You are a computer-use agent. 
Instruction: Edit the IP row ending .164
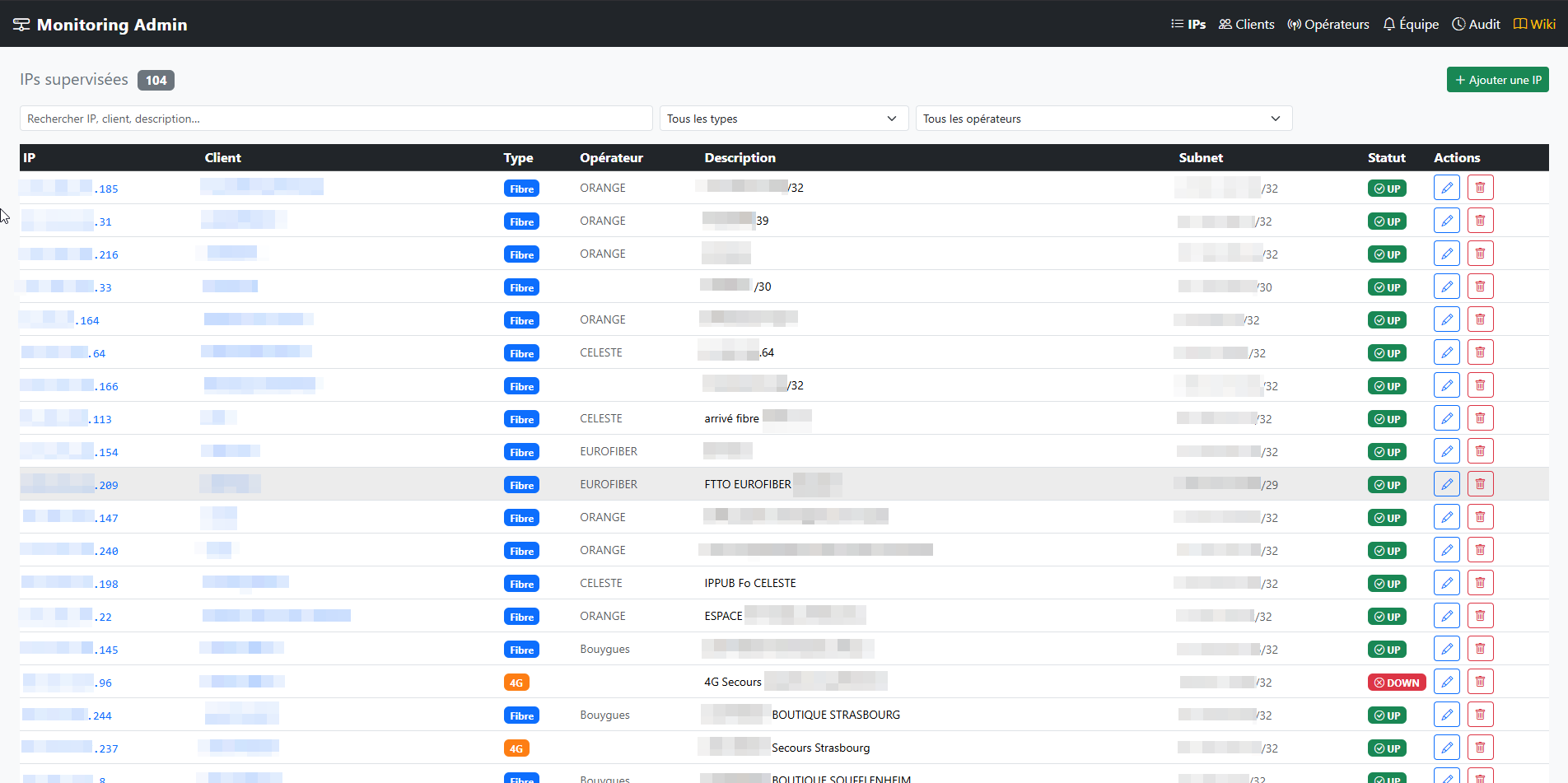click(1446, 319)
